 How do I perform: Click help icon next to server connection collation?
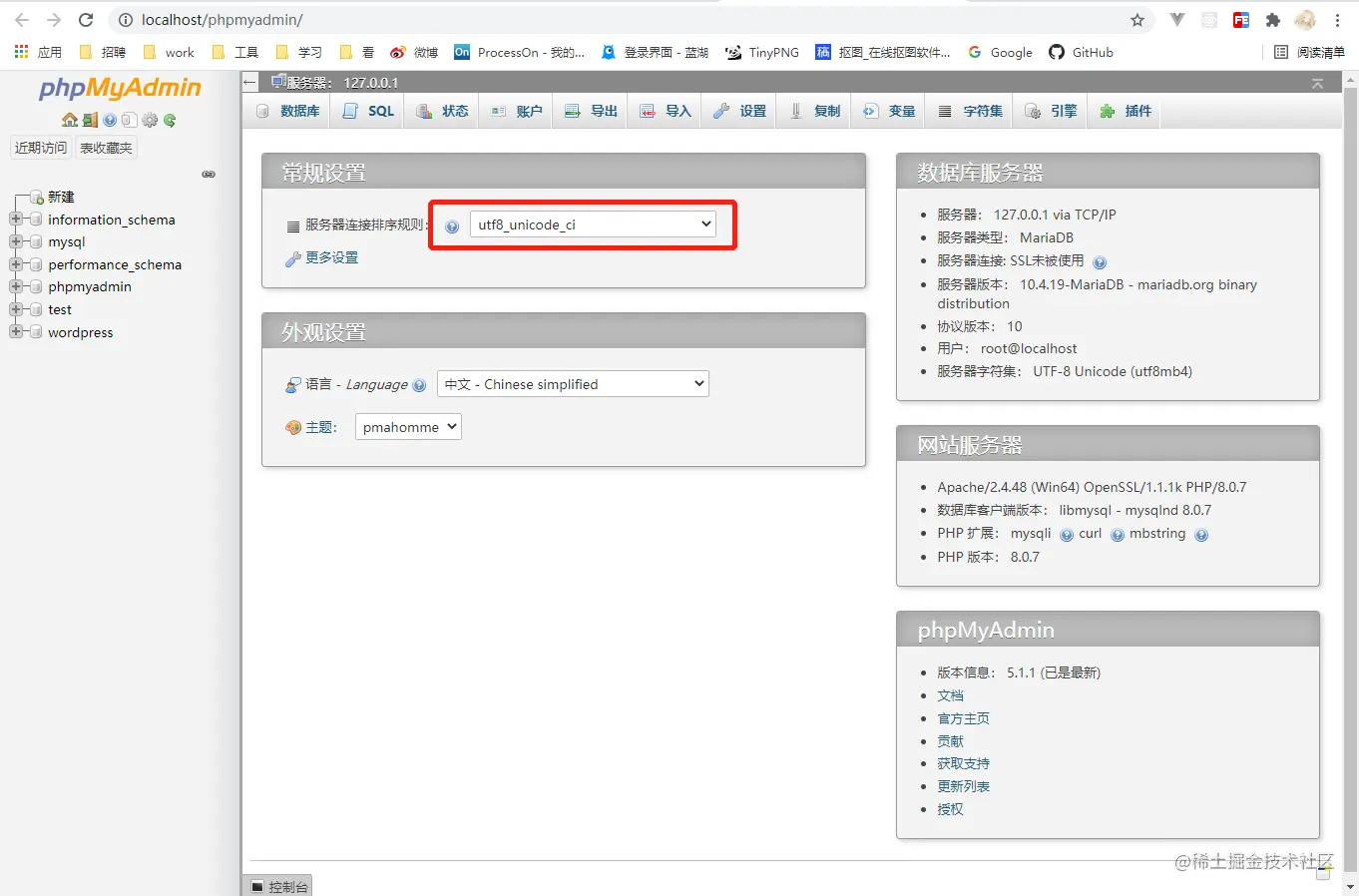(x=452, y=226)
